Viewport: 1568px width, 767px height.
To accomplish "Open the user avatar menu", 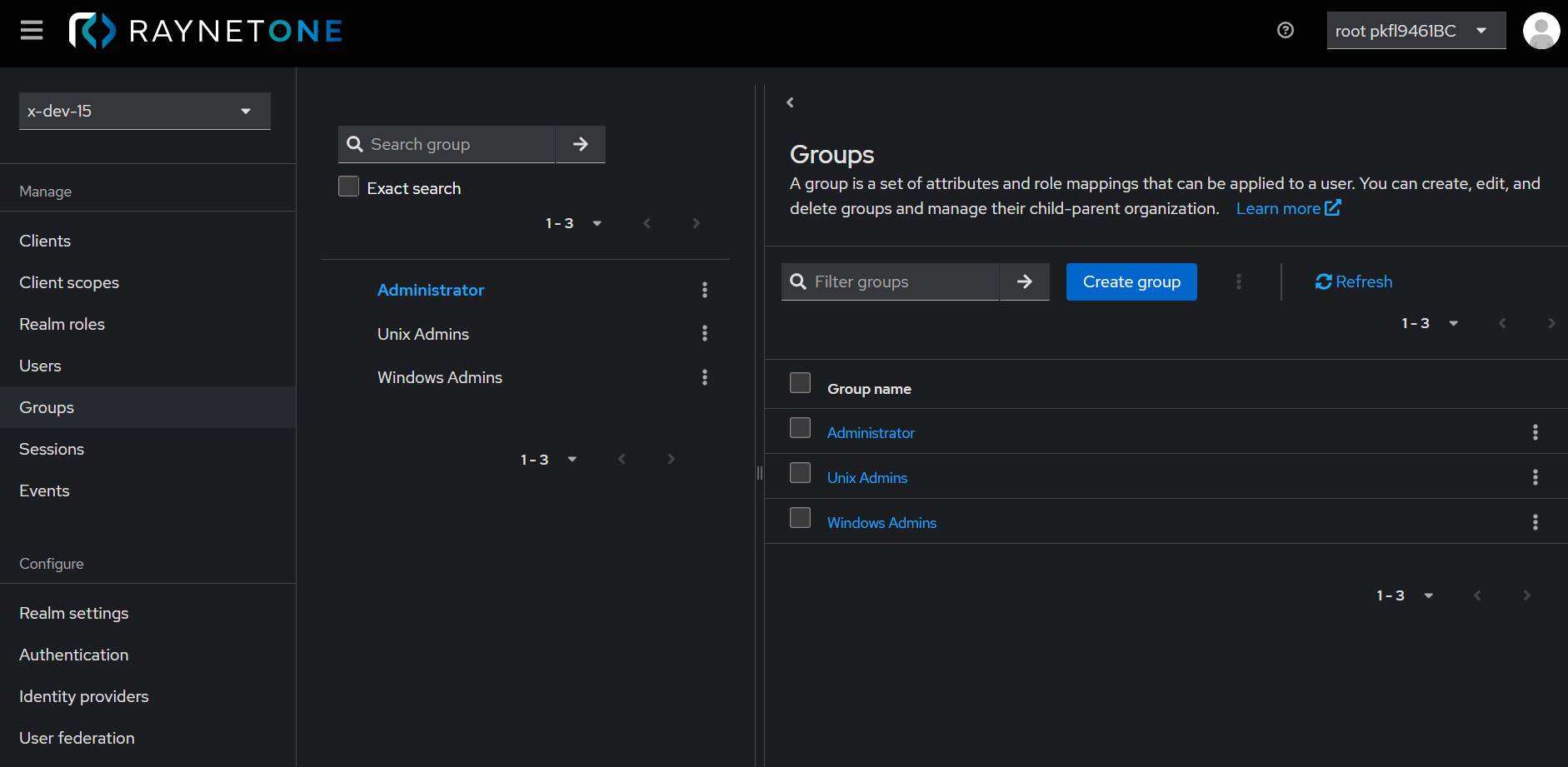I will (1541, 30).
